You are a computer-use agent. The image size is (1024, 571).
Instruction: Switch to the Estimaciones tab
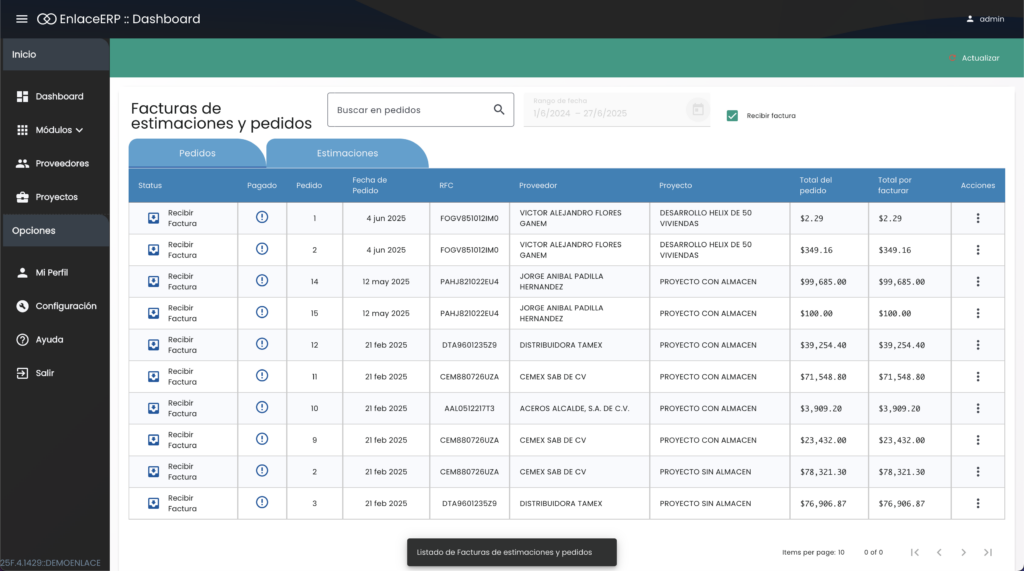click(347, 154)
